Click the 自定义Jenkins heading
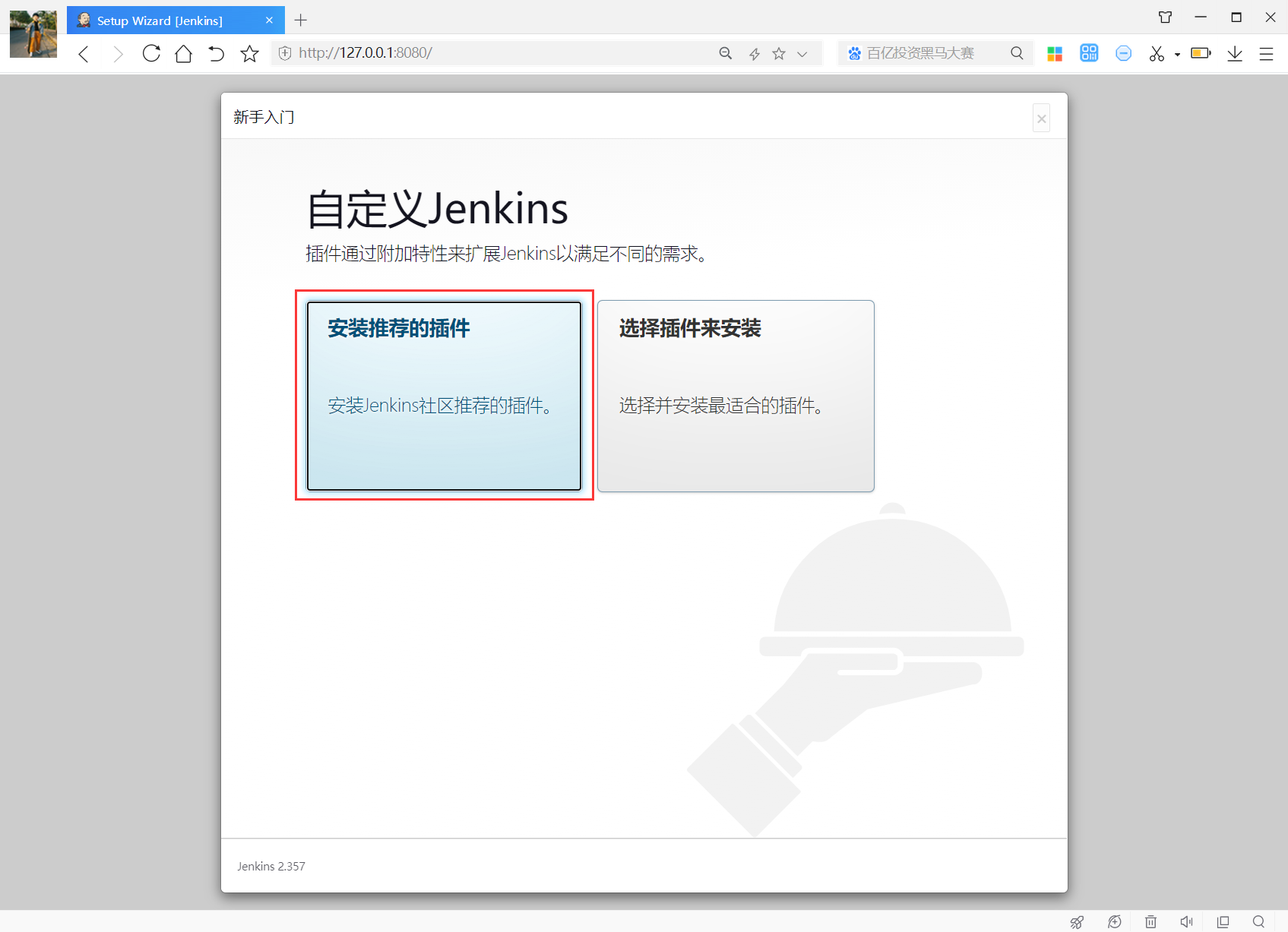This screenshot has width=1288, height=932. tap(437, 209)
